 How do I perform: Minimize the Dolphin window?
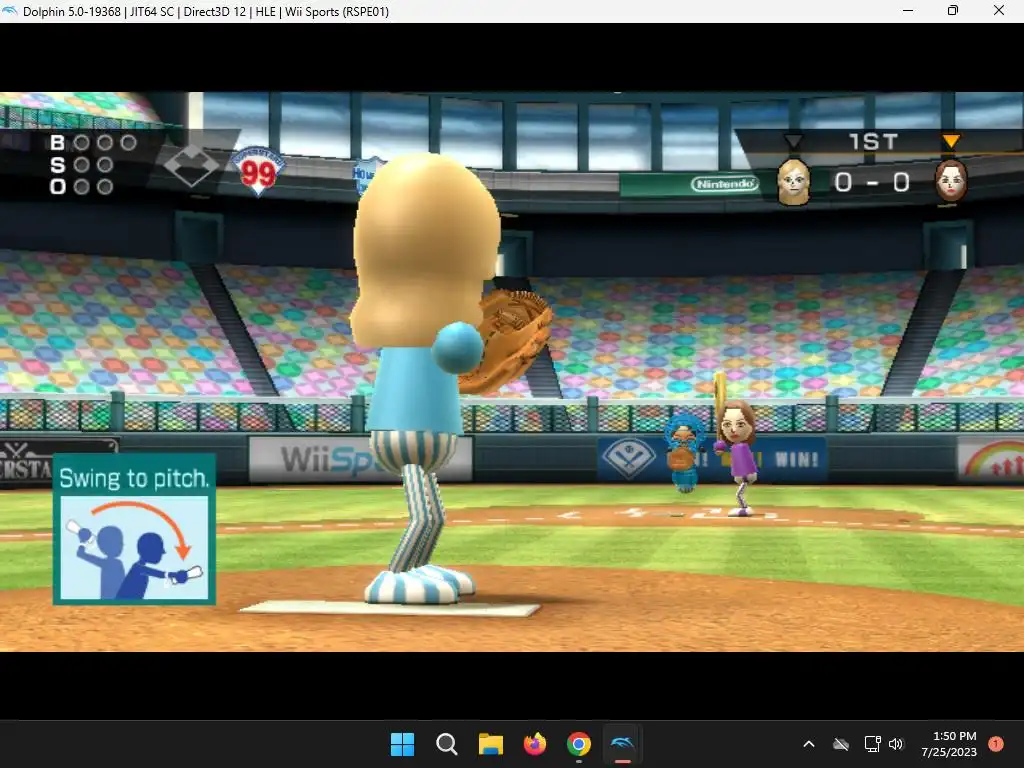click(908, 10)
